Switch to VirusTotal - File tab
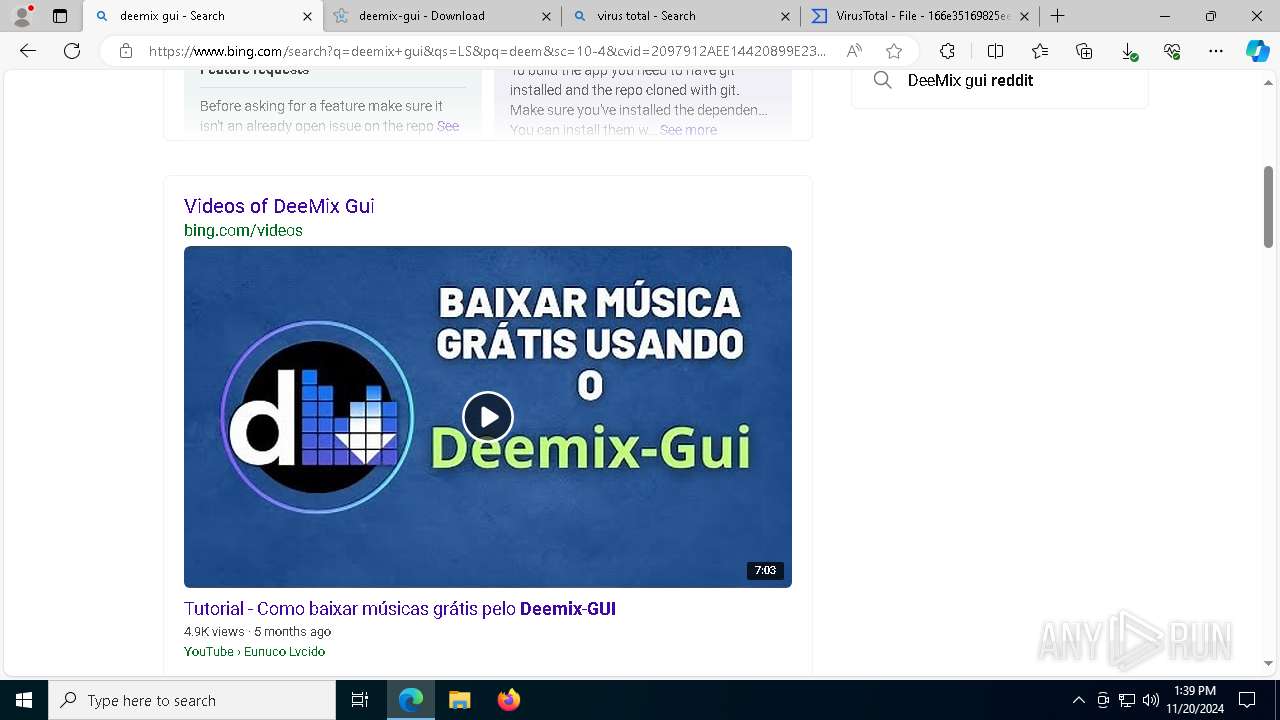This screenshot has width=1280, height=720. click(x=920, y=16)
